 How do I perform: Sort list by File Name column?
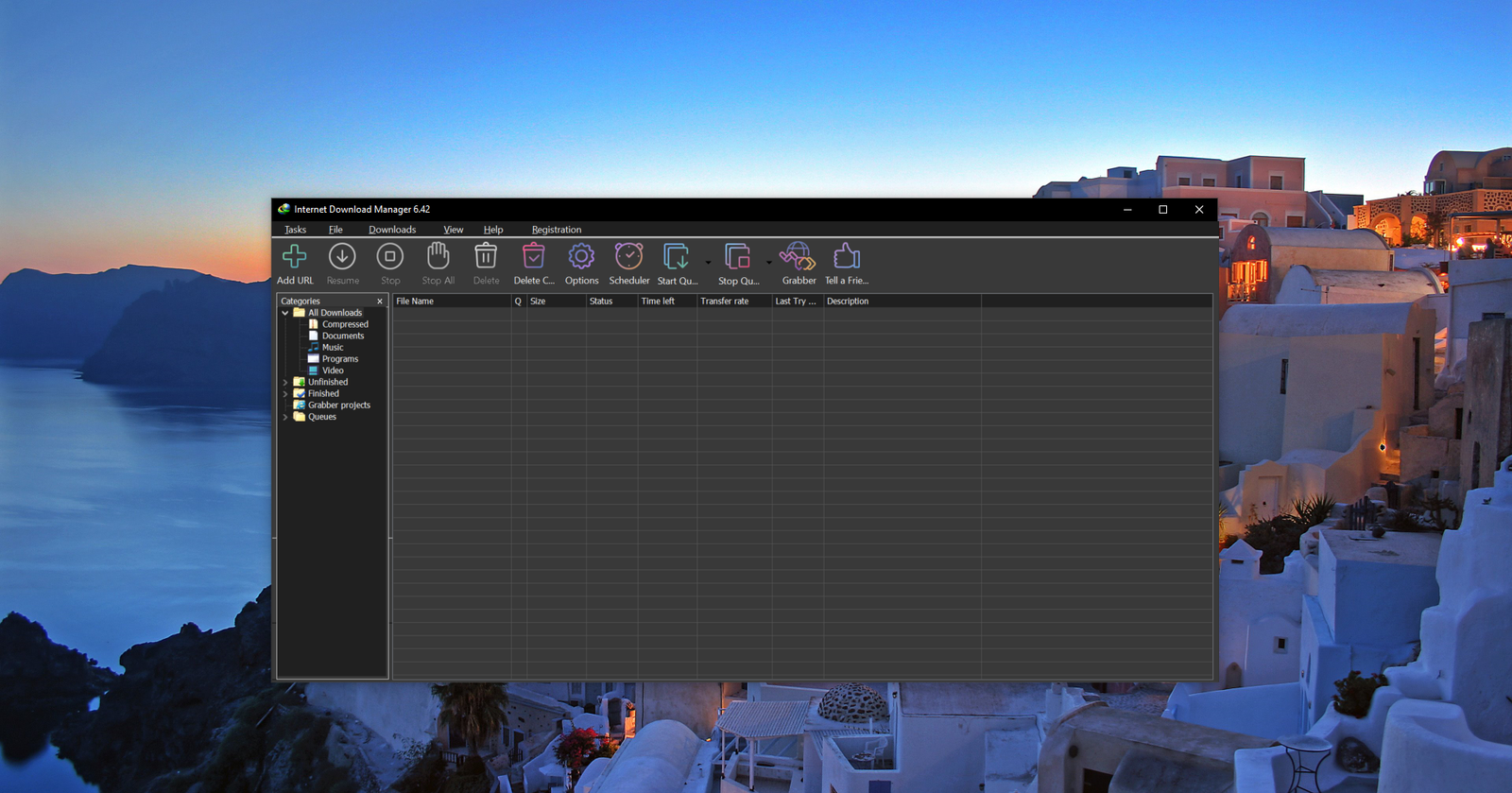[451, 302]
